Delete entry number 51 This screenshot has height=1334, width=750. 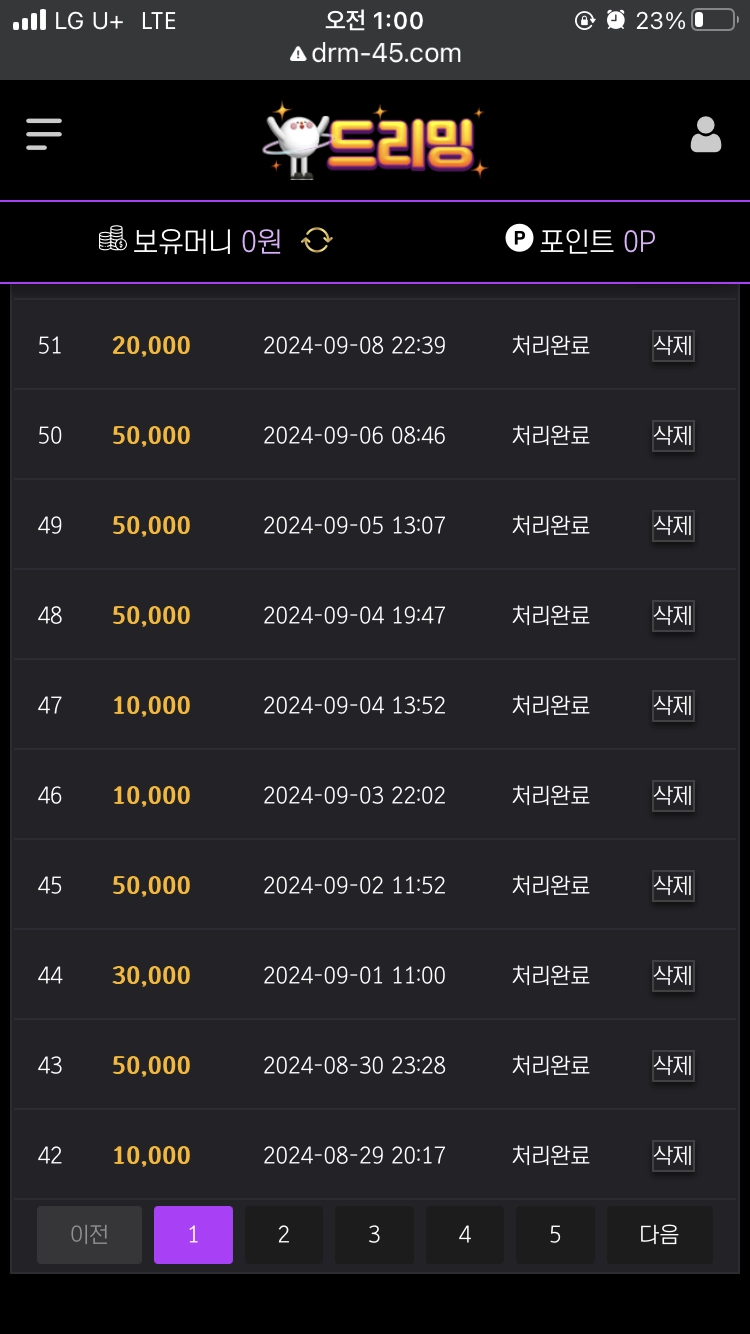tap(673, 346)
